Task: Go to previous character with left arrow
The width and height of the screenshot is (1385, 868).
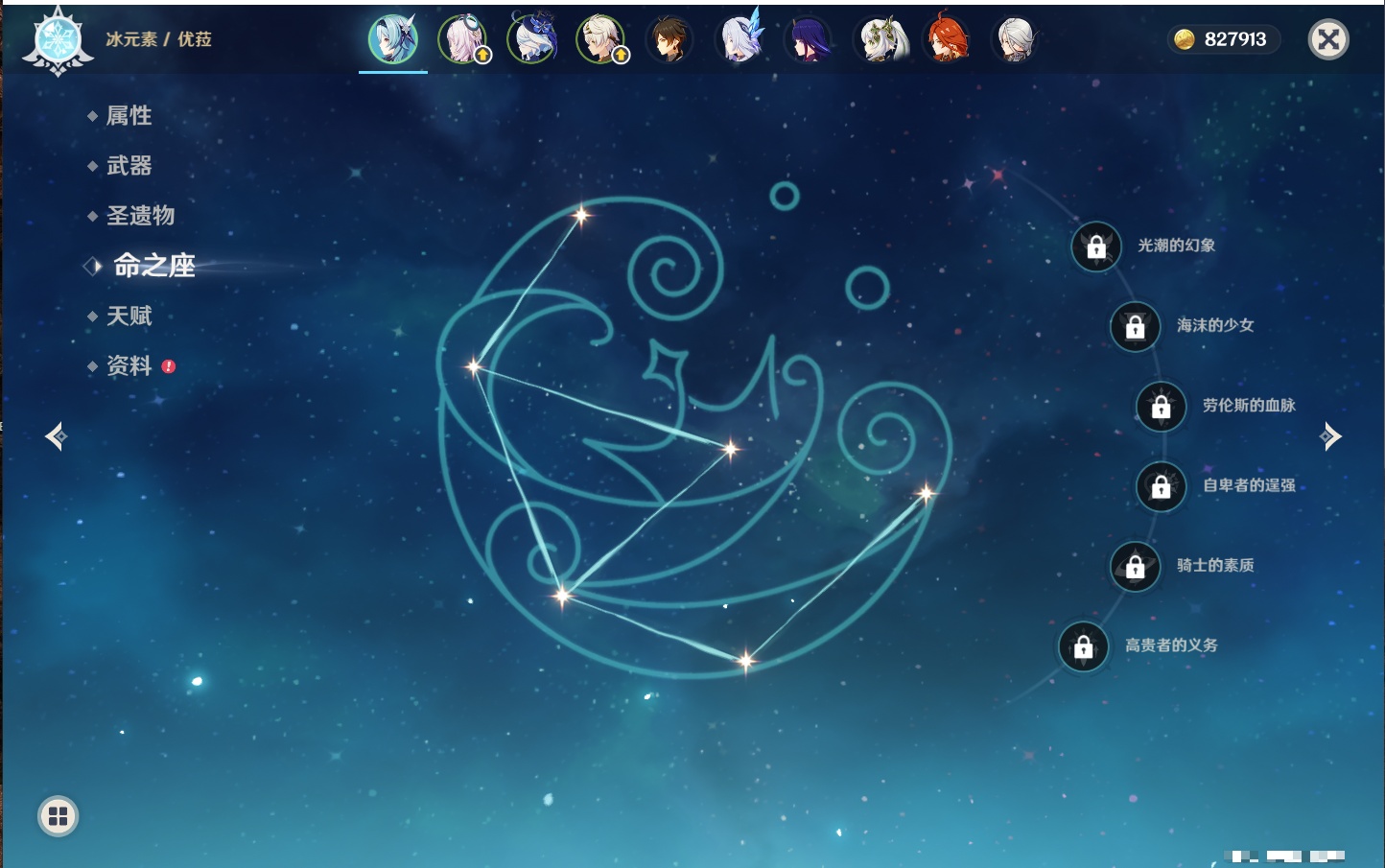Action: pyautogui.click(x=56, y=436)
